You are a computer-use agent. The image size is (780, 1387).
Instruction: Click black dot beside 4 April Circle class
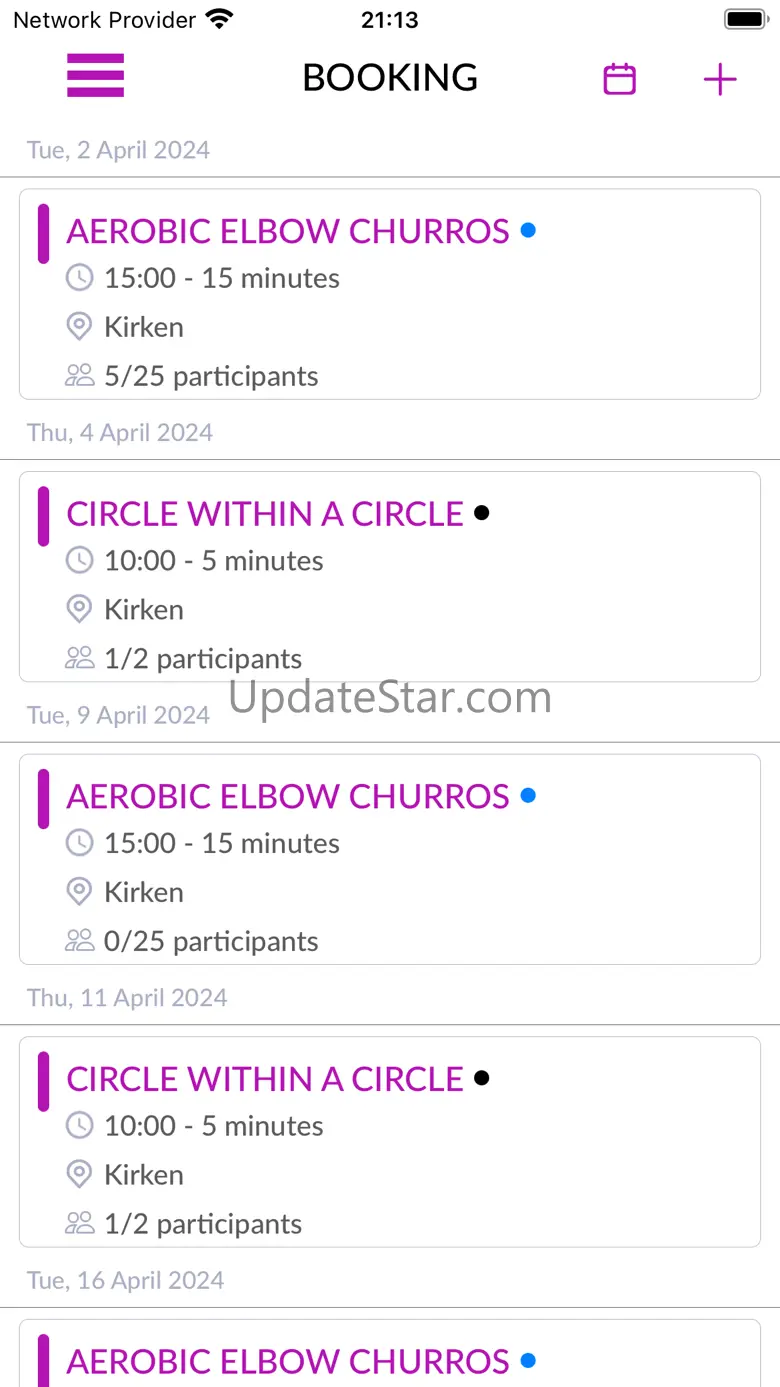click(481, 513)
